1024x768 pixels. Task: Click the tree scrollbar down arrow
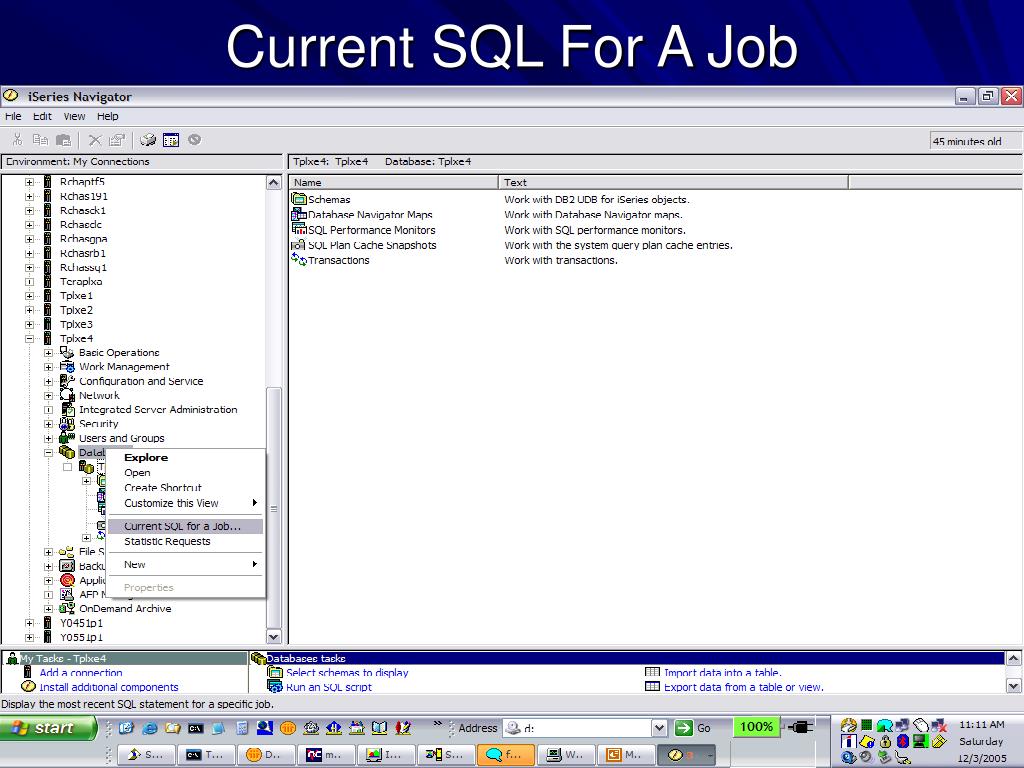[274, 636]
